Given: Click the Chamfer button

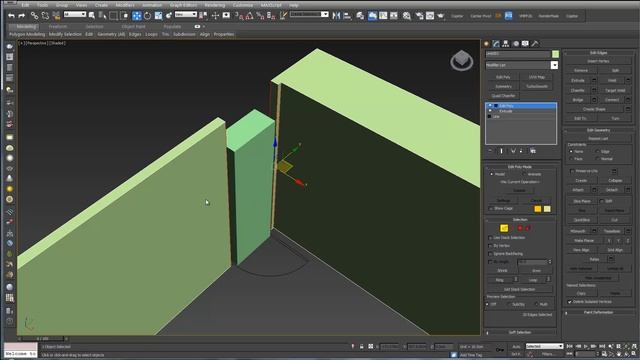Looking at the screenshot, I should click(578, 91).
